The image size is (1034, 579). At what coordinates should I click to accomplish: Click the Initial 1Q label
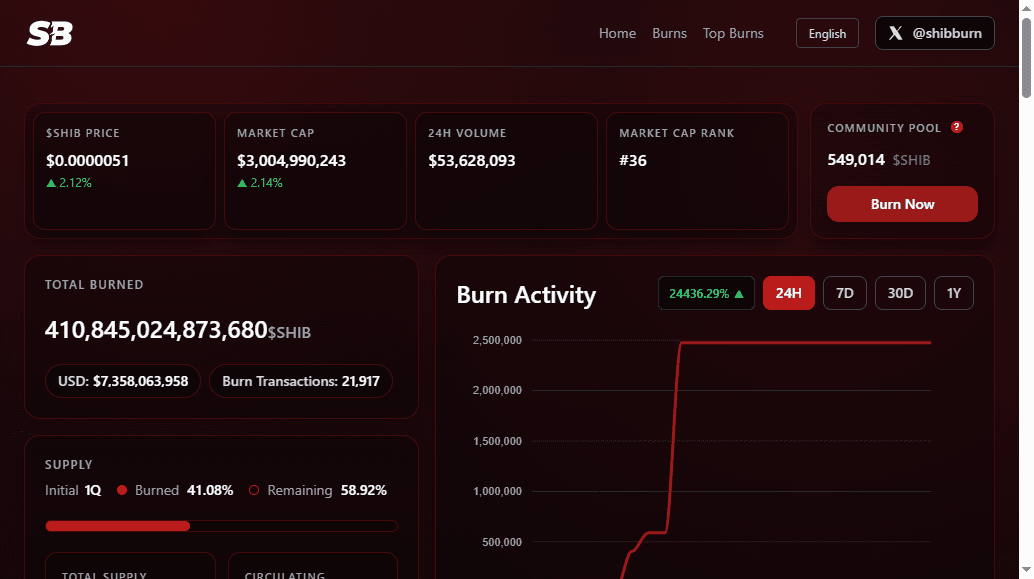click(x=73, y=490)
